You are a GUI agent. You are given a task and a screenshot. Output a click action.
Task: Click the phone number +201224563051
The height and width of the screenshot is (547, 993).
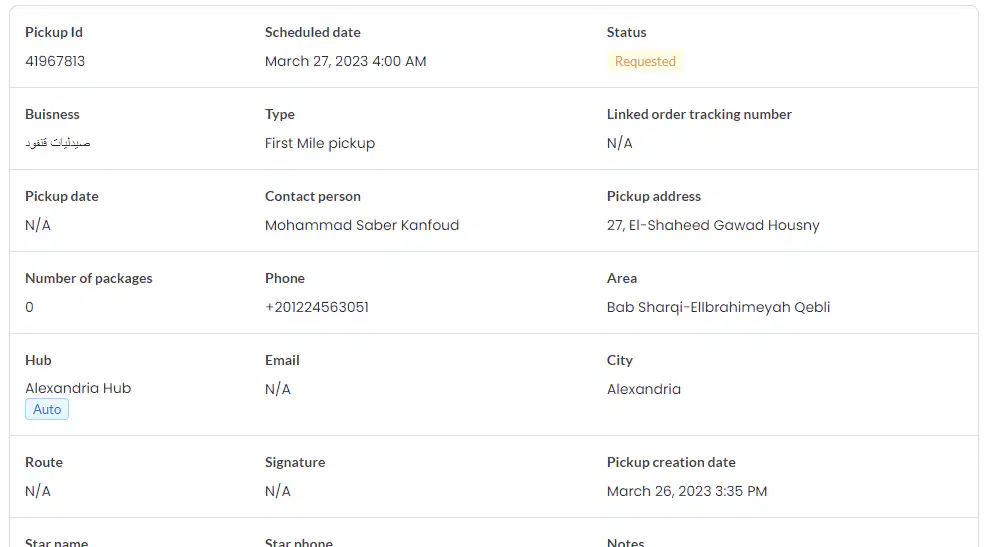coord(317,307)
